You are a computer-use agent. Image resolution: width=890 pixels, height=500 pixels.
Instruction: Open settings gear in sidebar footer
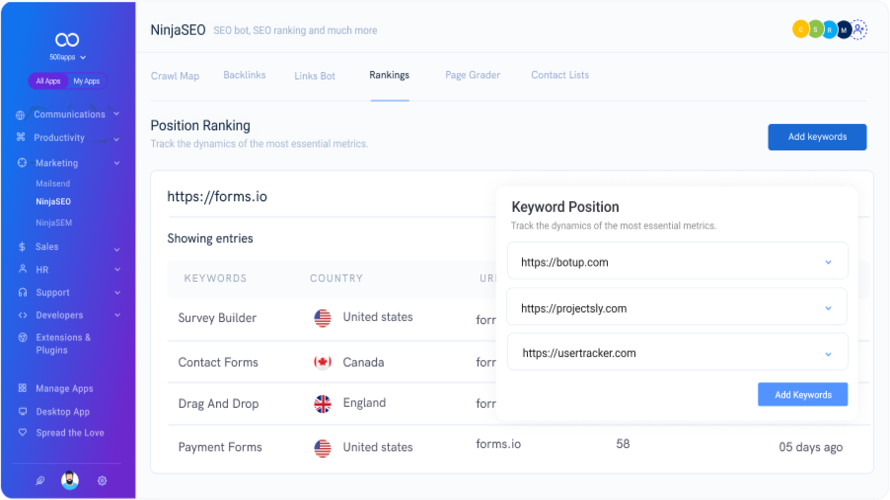coord(102,481)
